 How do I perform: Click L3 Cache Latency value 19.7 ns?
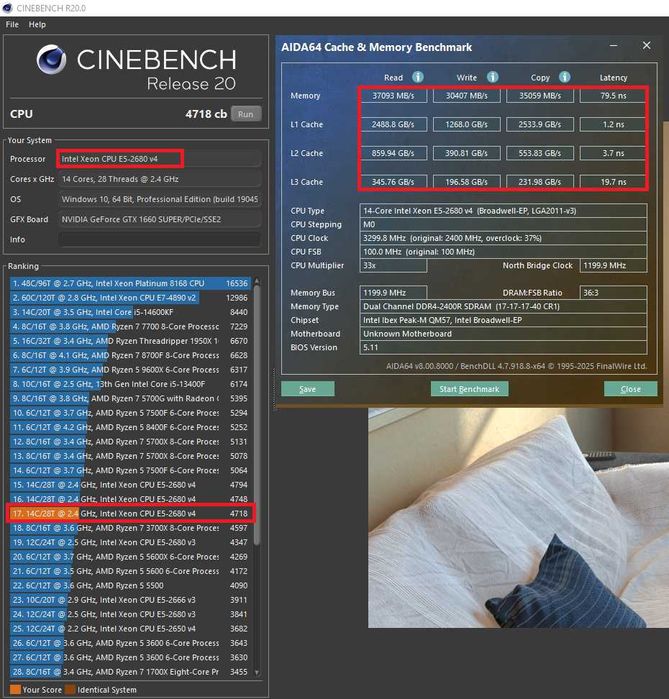click(613, 182)
